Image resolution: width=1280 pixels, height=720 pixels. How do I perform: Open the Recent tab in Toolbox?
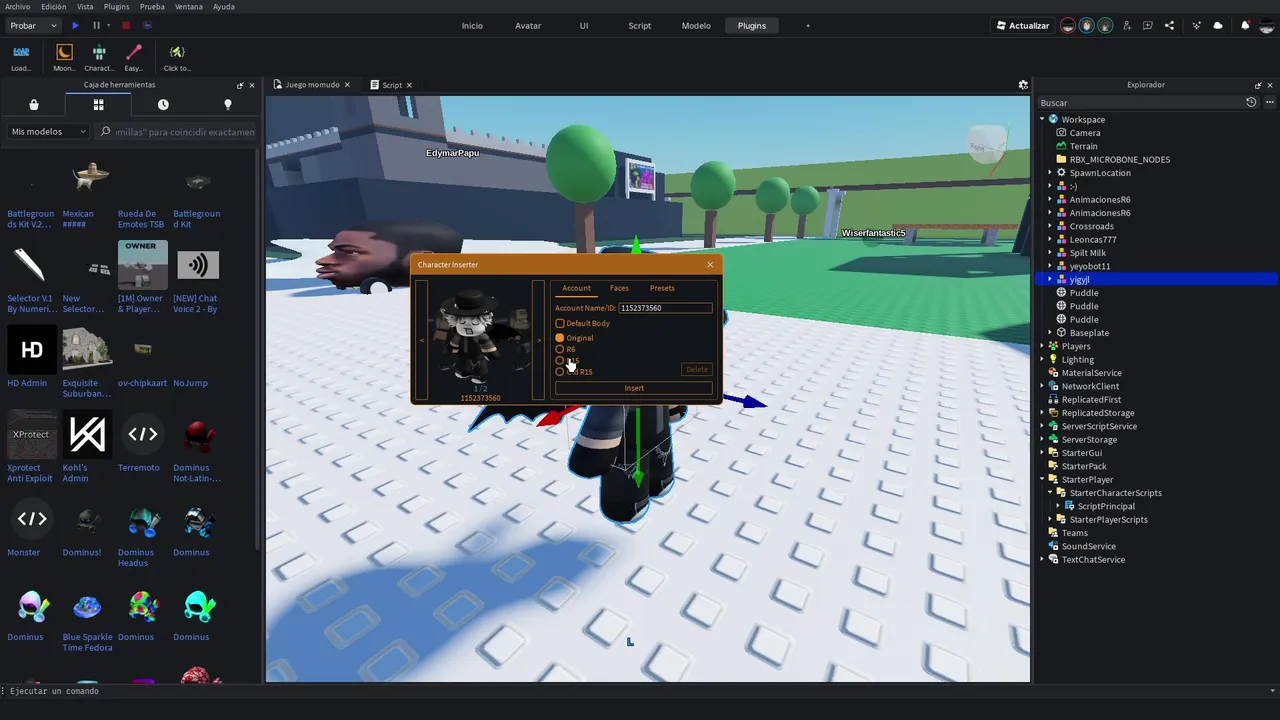163,104
